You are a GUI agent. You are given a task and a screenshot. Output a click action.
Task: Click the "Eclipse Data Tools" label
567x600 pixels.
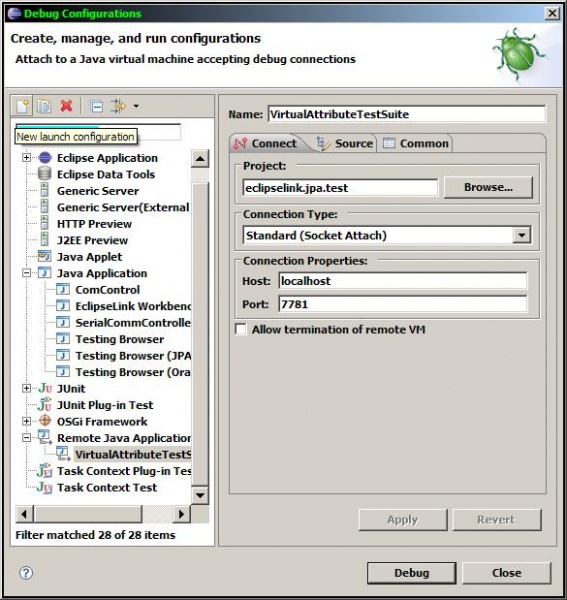[x=106, y=174]
